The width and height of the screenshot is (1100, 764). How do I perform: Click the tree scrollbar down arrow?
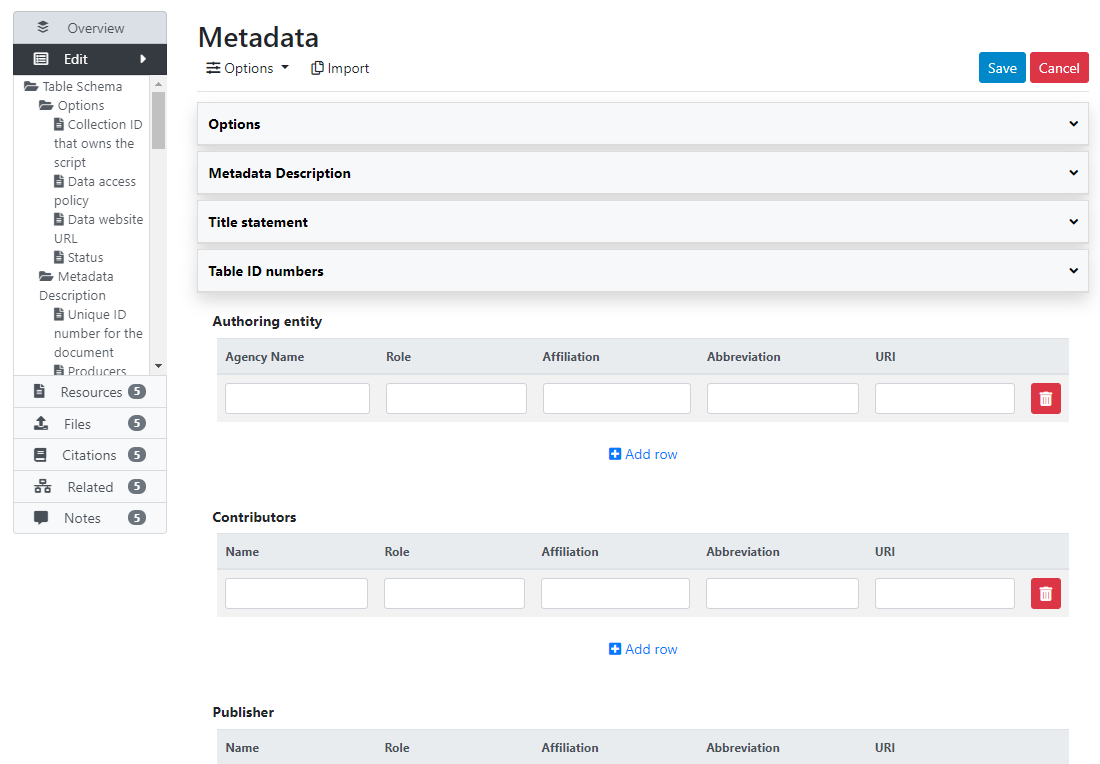pyautogui.click(x=159, y=366)
